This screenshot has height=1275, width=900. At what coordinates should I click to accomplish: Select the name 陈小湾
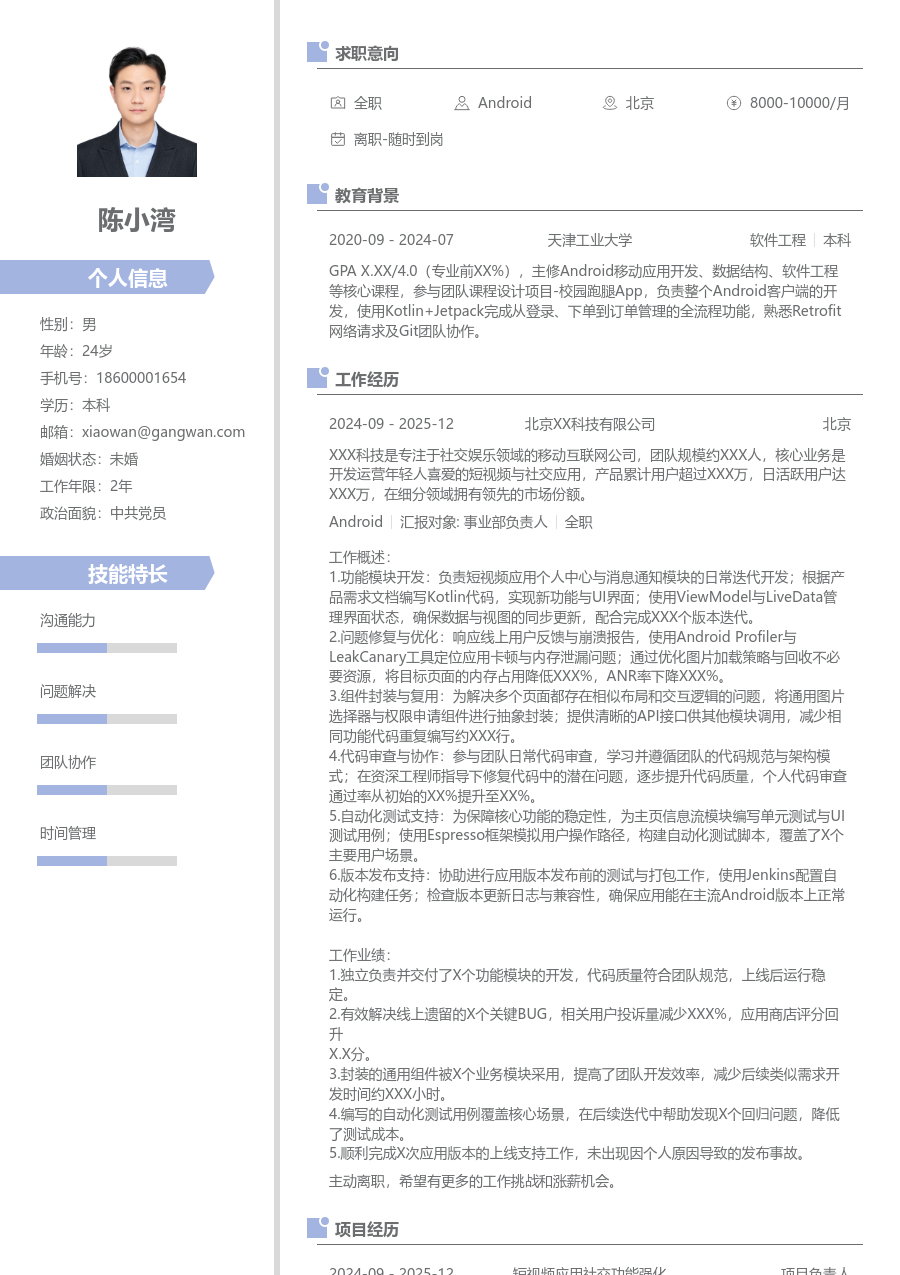(x=137, y=220)
